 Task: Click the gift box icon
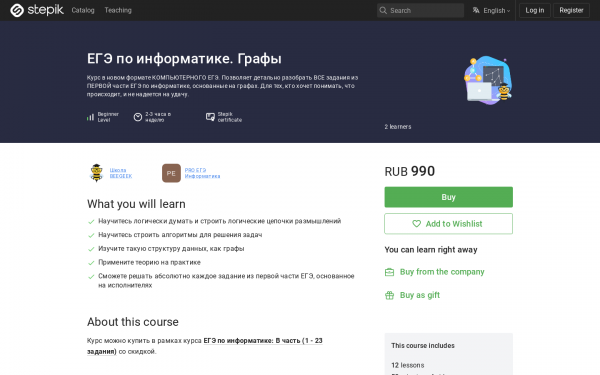click(389, 295)
